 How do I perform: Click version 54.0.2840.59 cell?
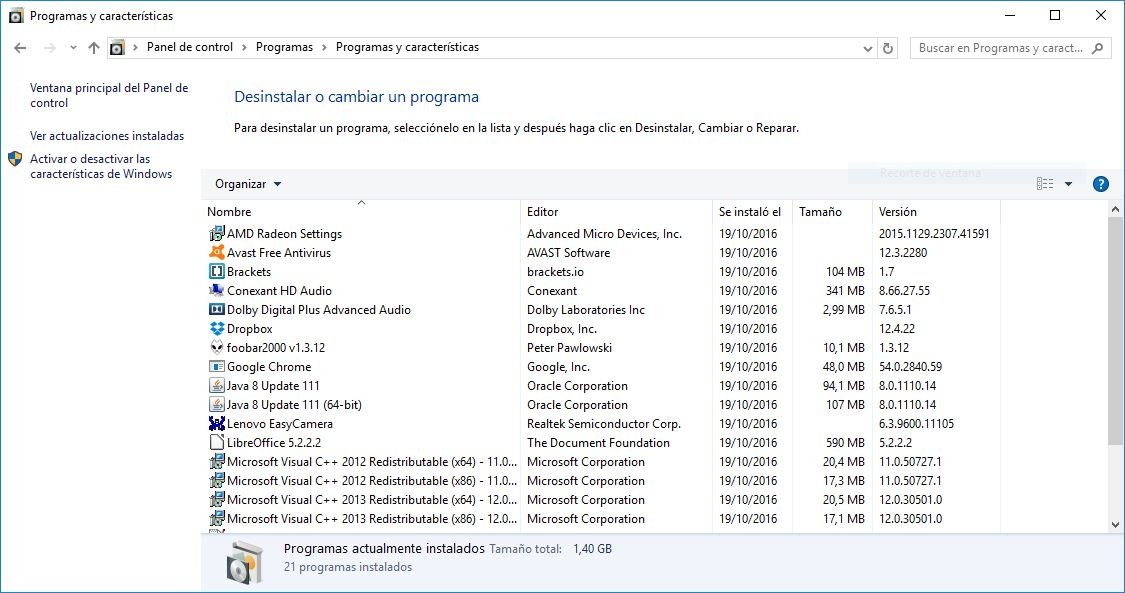pyautogui.click(x=910, y=366)
